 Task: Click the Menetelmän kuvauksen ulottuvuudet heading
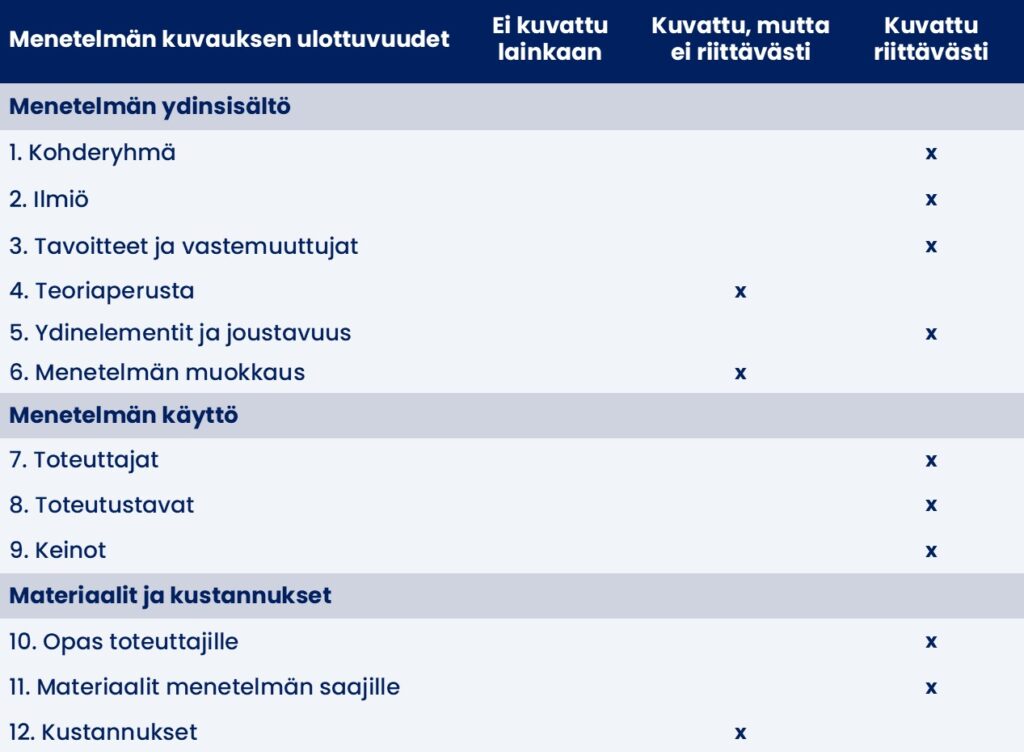coord(230,39)
